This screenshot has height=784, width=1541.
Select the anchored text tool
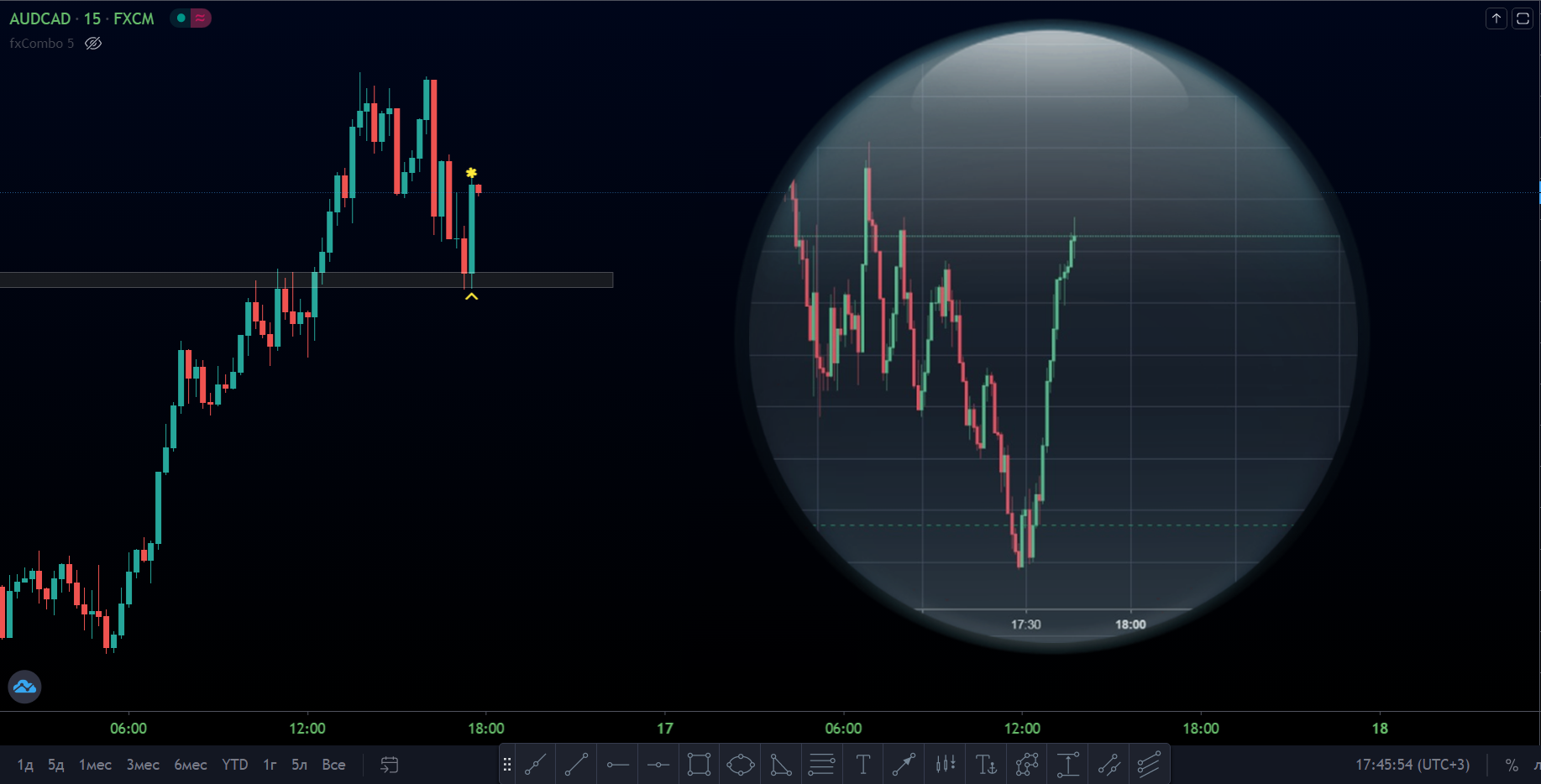click(986, 765)
